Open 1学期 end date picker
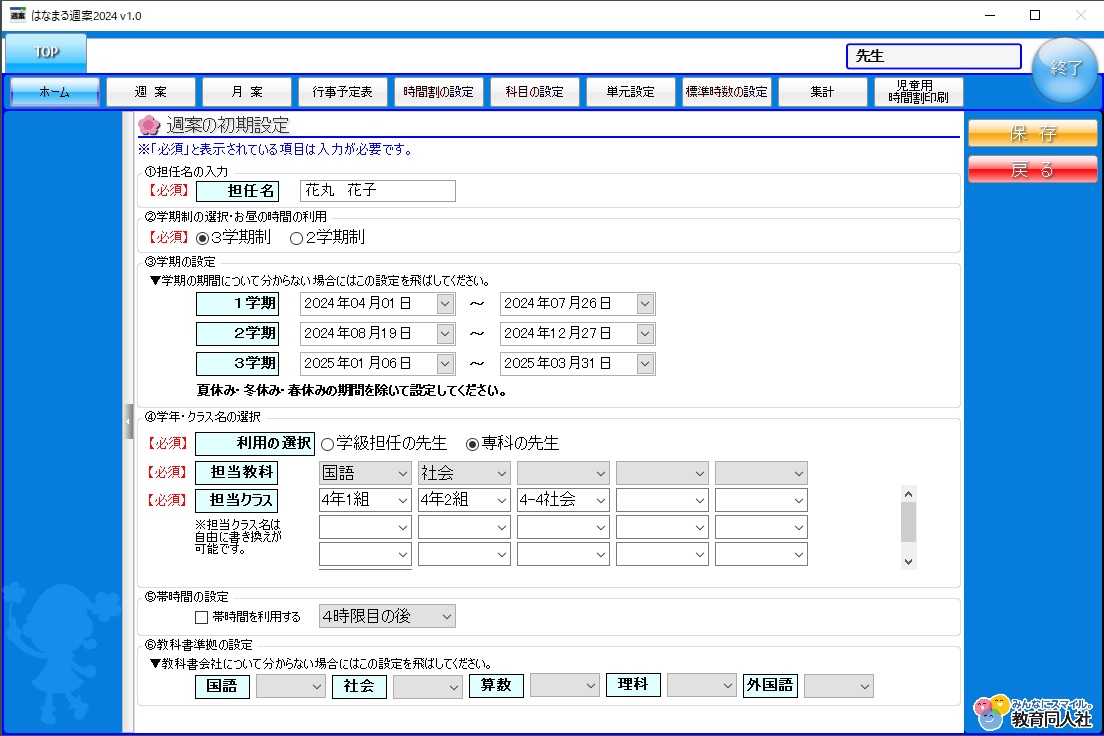The width and height of the screenshot is (1104, 736). [644, 304]
